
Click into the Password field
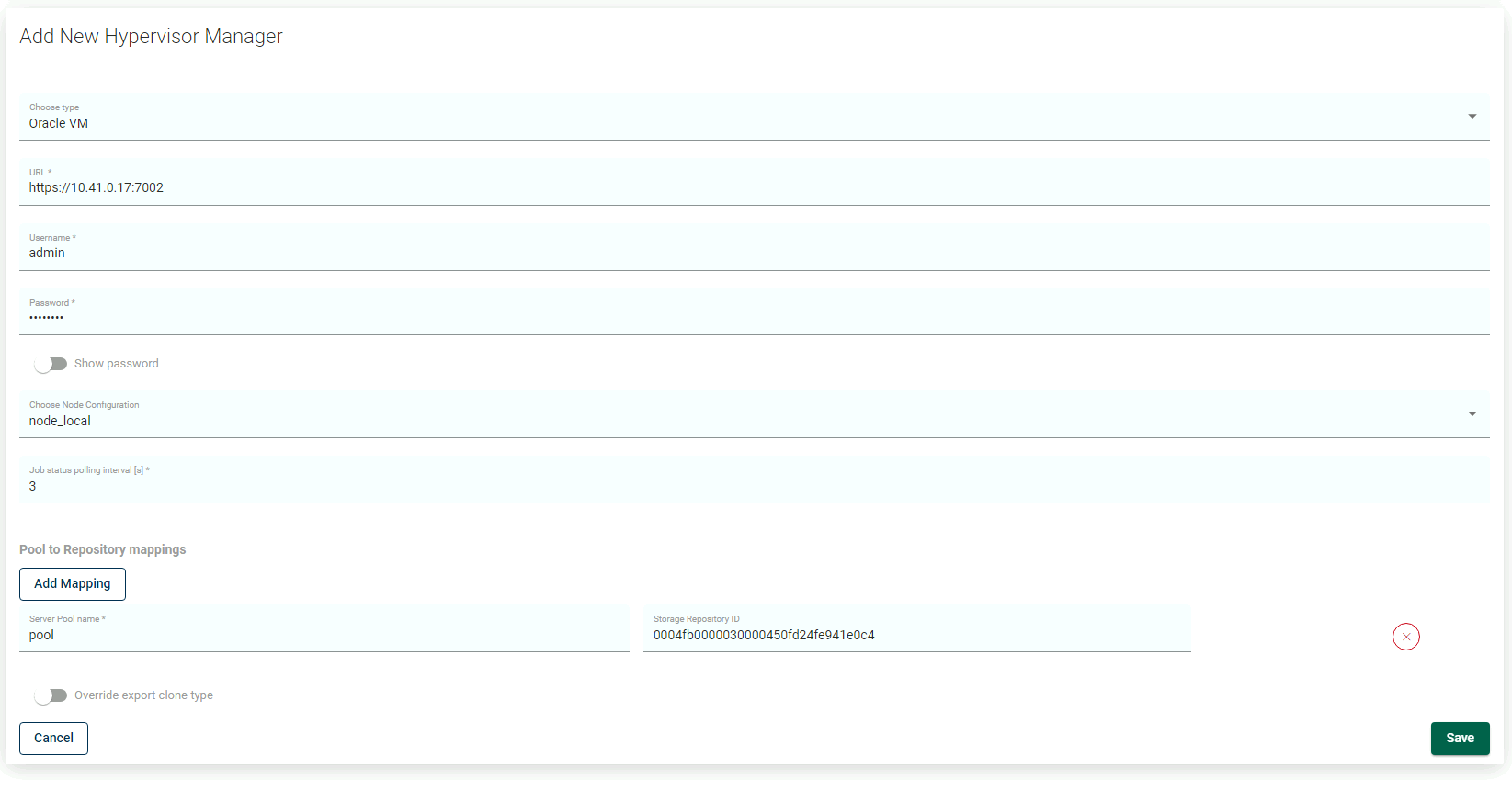click(x=754, y=318)
